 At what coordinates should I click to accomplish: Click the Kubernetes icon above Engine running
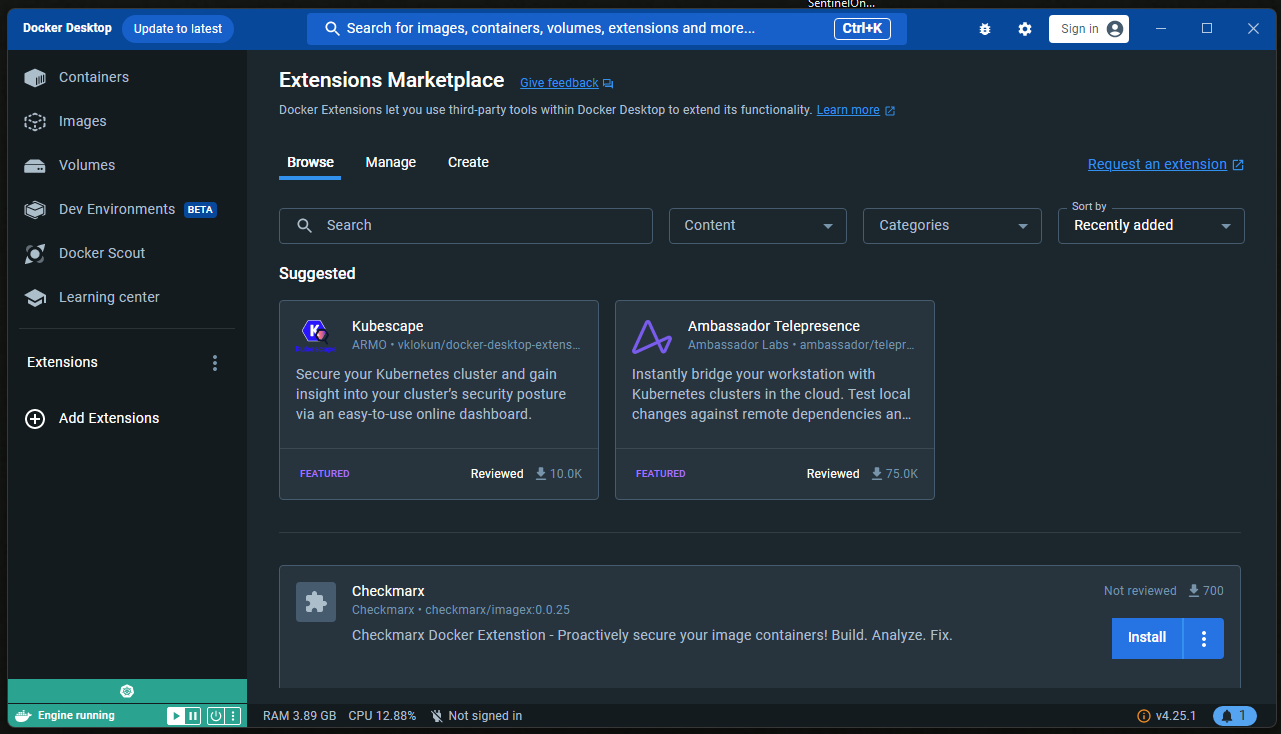(x=127, y=691)
